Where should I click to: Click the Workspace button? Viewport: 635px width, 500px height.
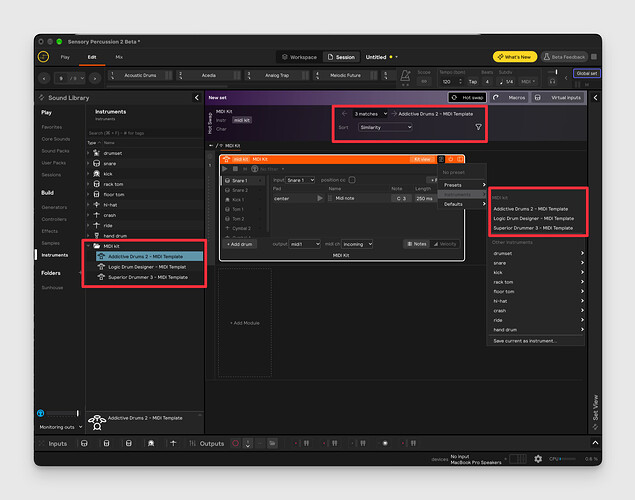[299, 57]
